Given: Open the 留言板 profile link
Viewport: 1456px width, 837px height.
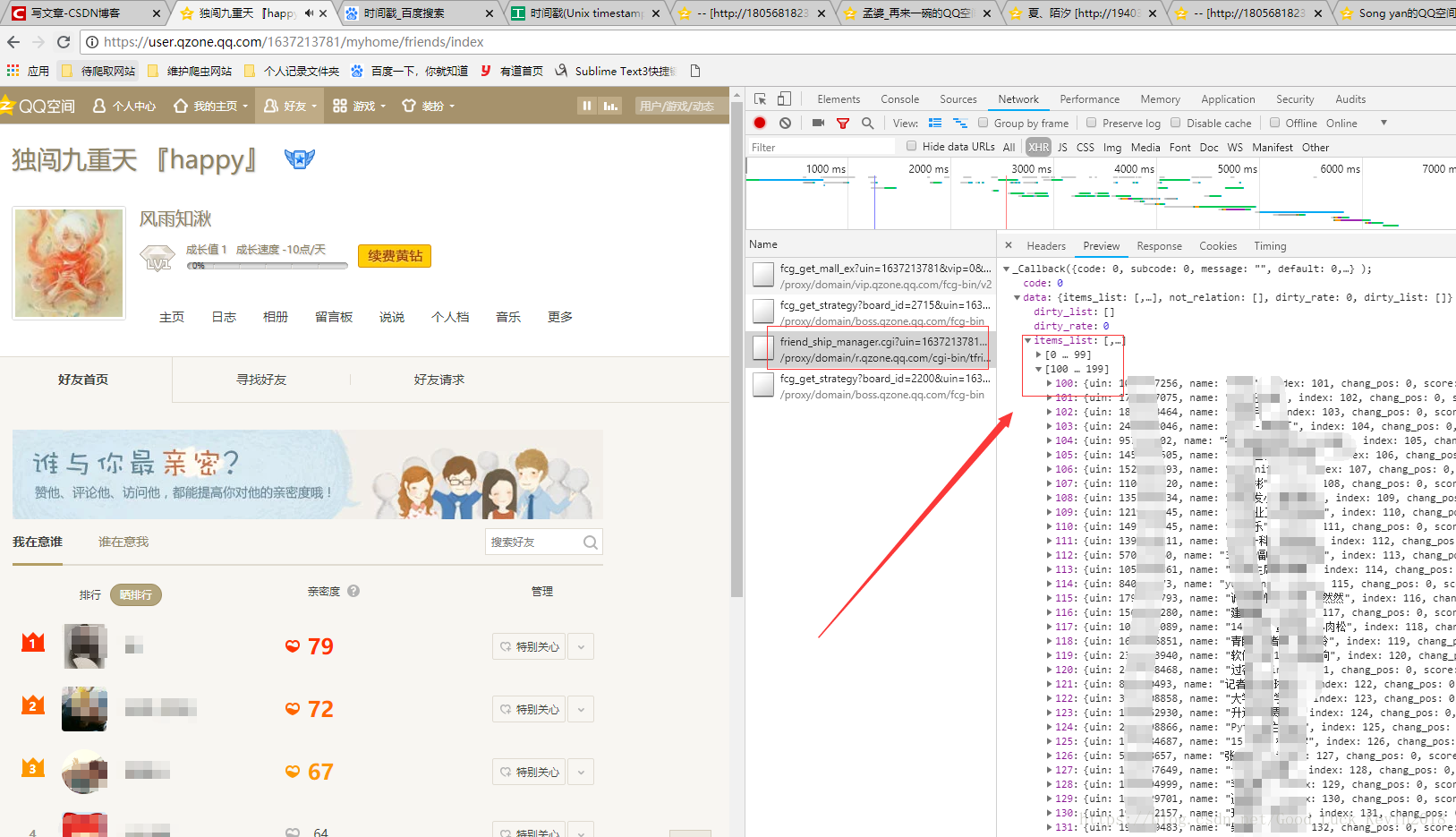Looking at the screenshot, I should [x=334, y=317].
